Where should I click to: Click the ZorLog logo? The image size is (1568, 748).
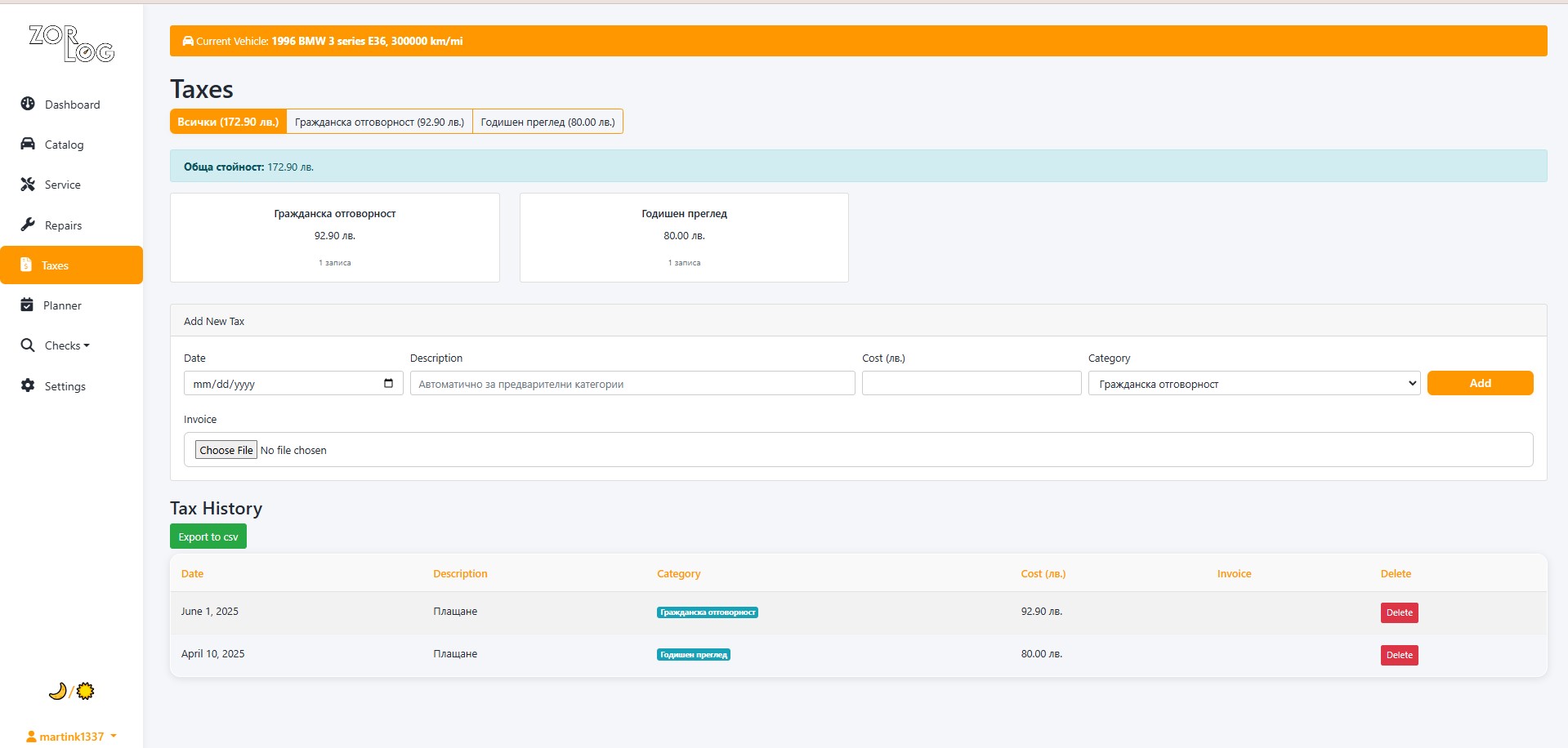tap(71, 44)
